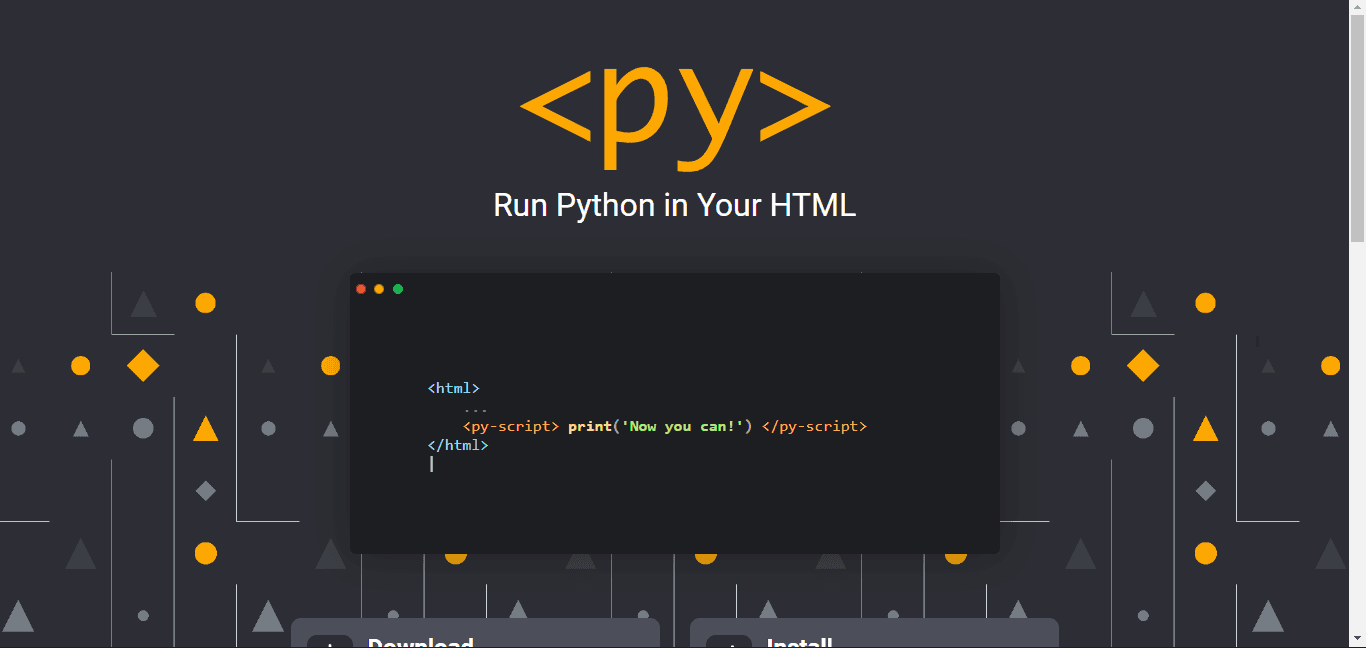
Task: Click the opening <py-script> tag
Action: click(510, 426)
